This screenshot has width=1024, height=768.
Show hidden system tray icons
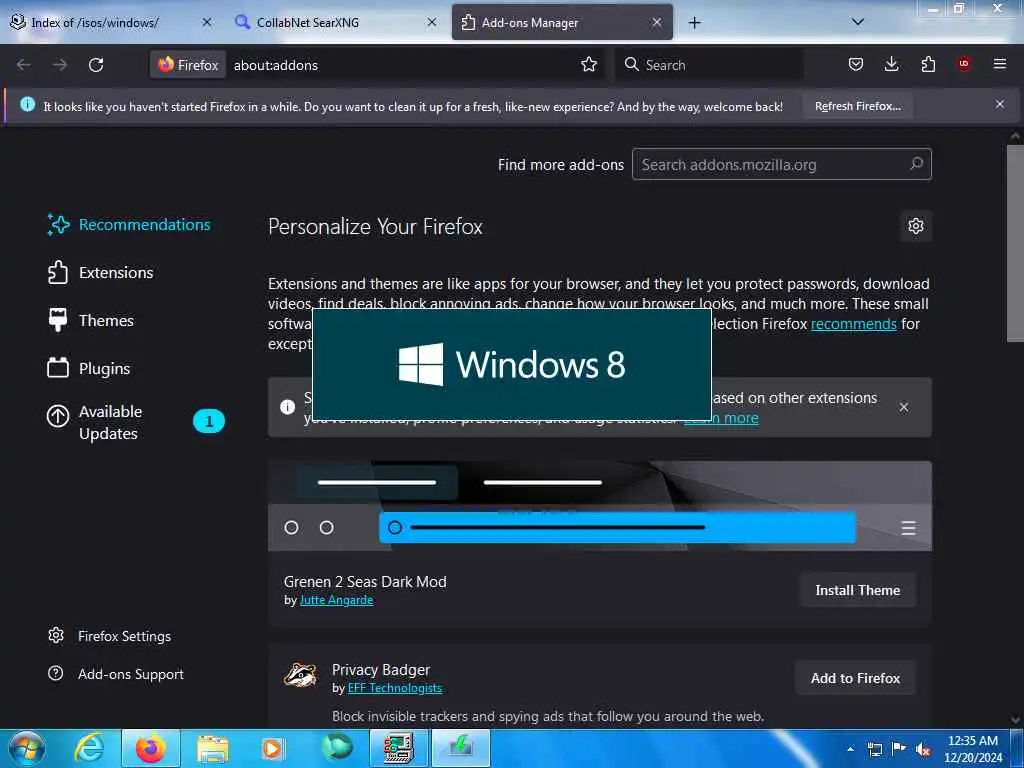coord(850,749)
